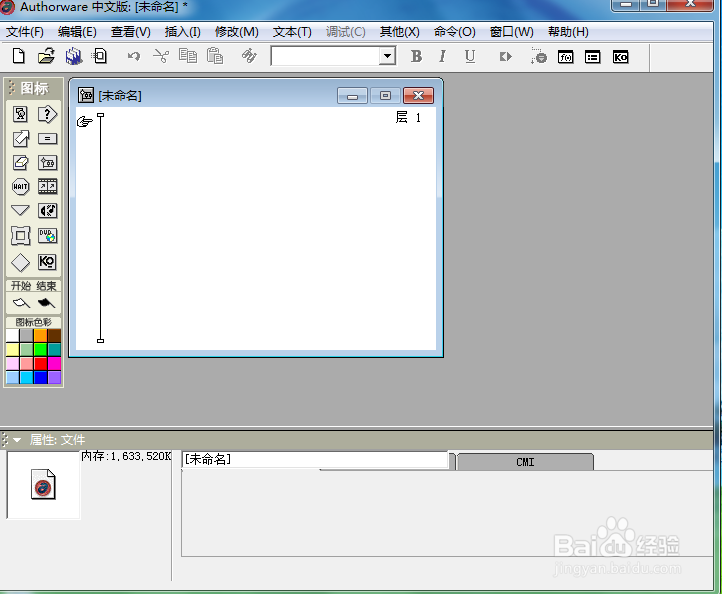The width and height of the screenshot is (722, 594).
Task: Pick the black Stop flag
Action: point(46,303)
